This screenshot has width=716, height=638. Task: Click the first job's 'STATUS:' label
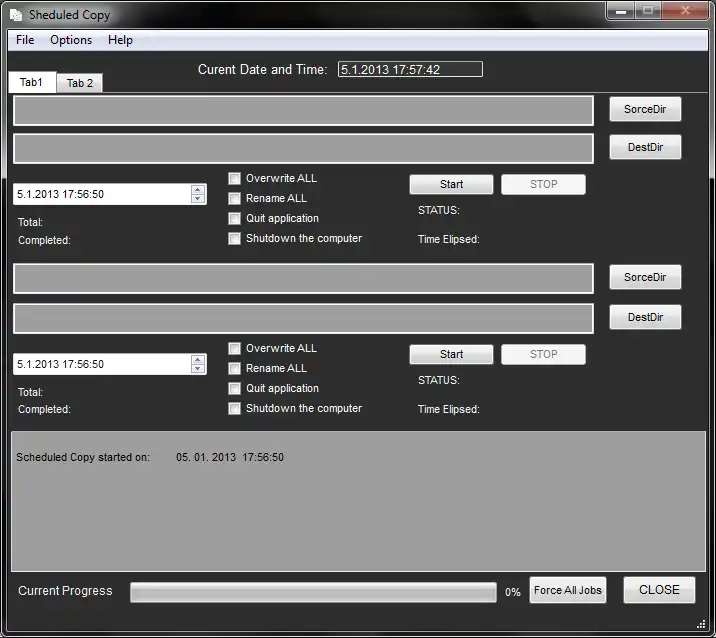tap(438, 211)
